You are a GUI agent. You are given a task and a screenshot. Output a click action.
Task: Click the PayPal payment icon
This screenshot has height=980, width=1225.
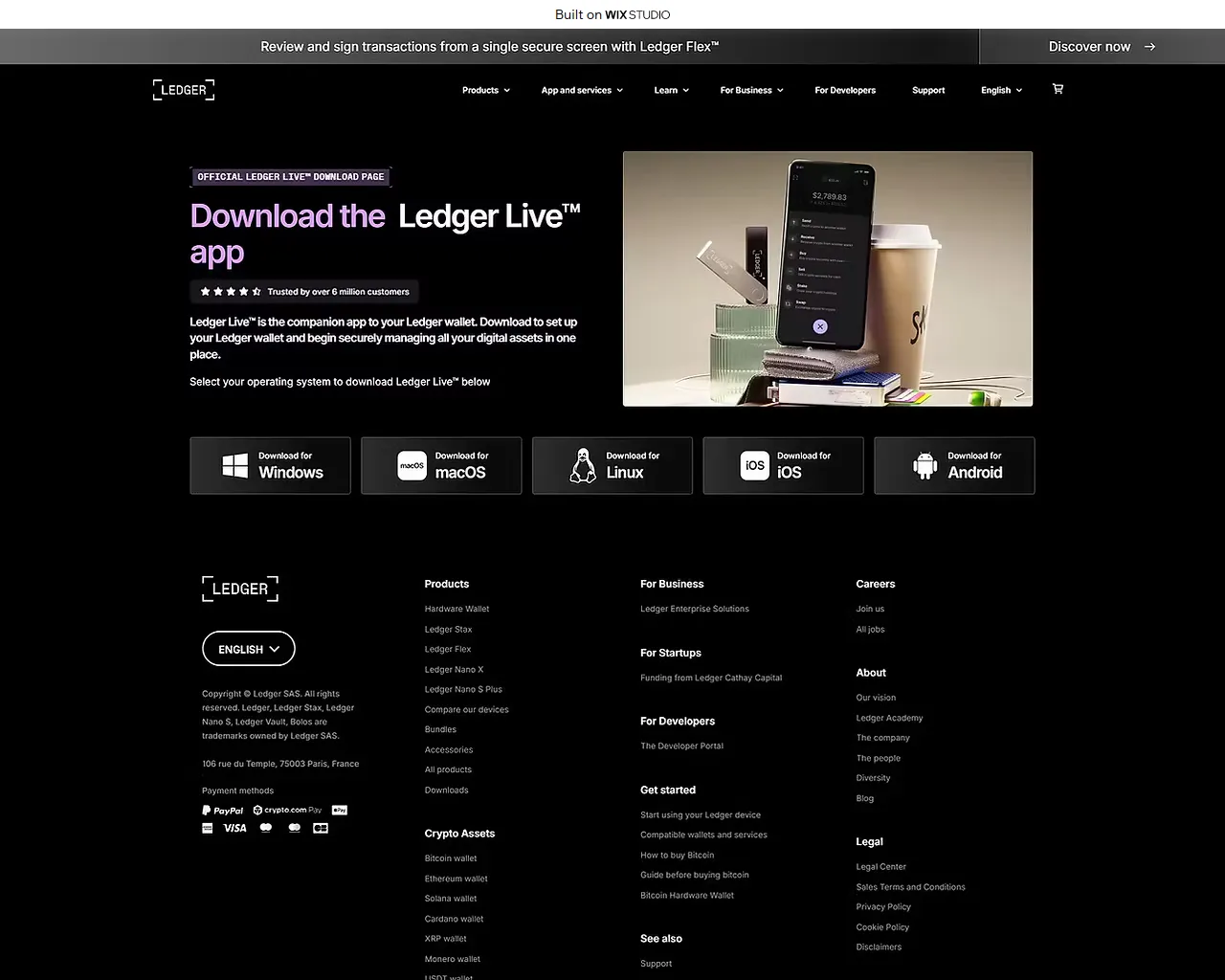click(x=223, y=811)
